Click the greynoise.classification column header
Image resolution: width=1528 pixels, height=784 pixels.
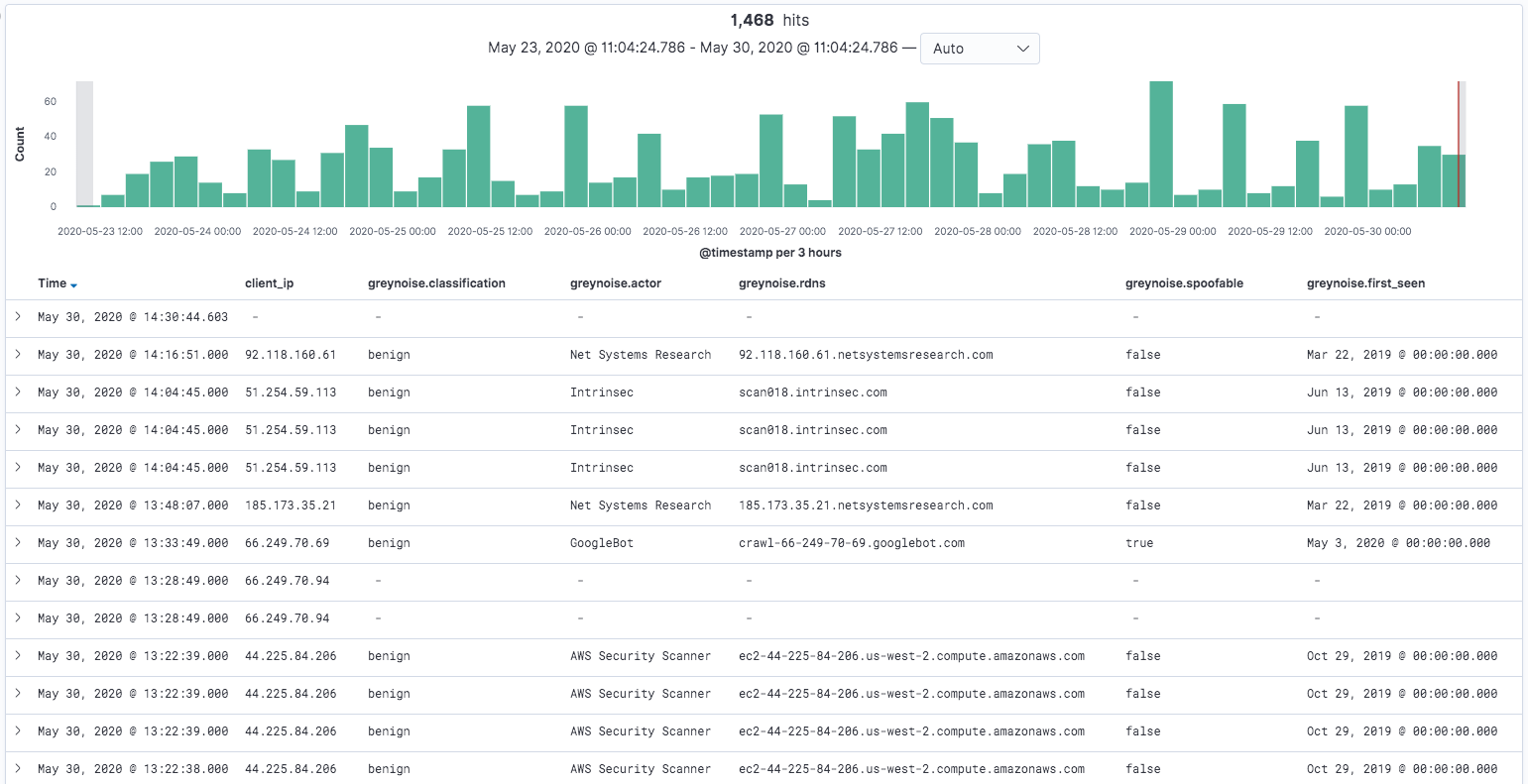(x=436, y=283)
